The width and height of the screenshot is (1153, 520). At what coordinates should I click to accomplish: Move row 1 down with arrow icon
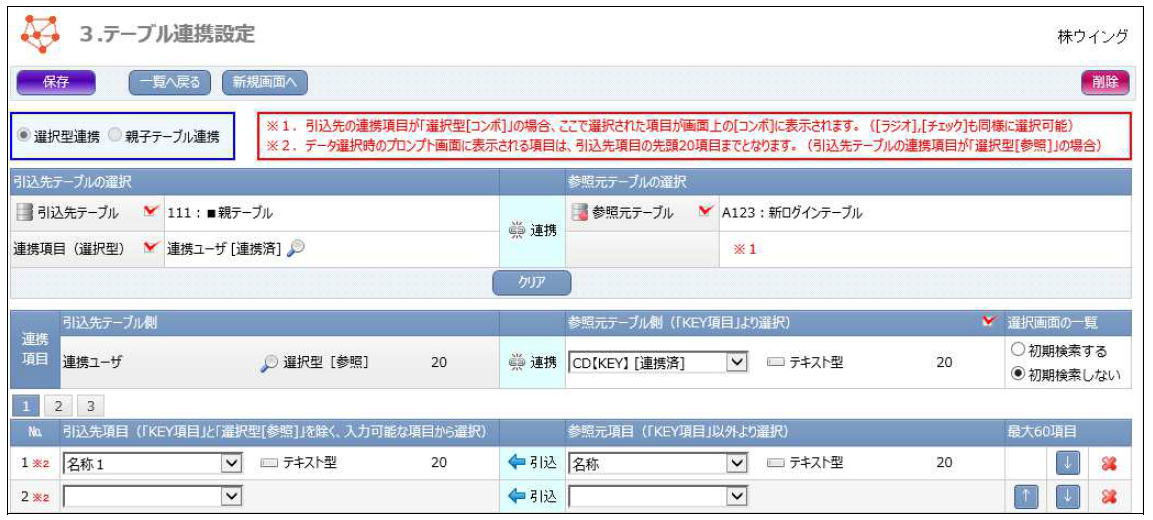pyautogui.click(x=1067, y=463)
